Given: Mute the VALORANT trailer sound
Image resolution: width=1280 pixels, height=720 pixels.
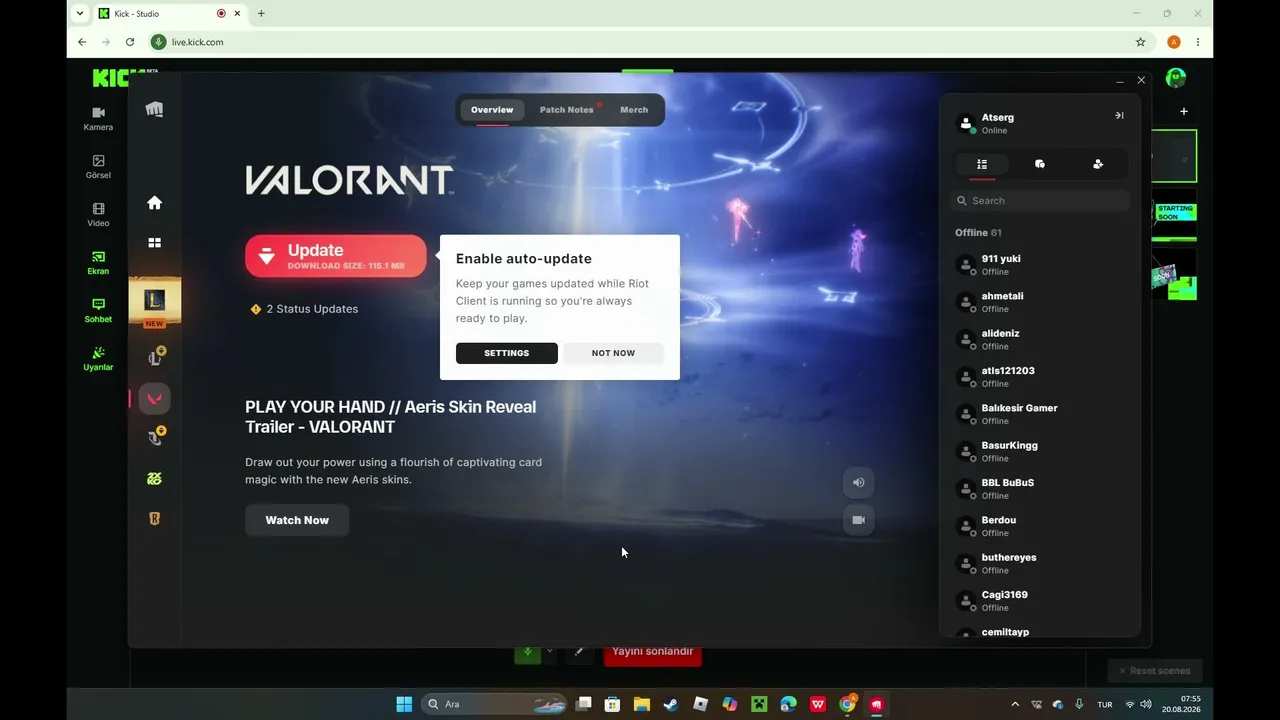Looking at the screenshot, I should [858, 482].
